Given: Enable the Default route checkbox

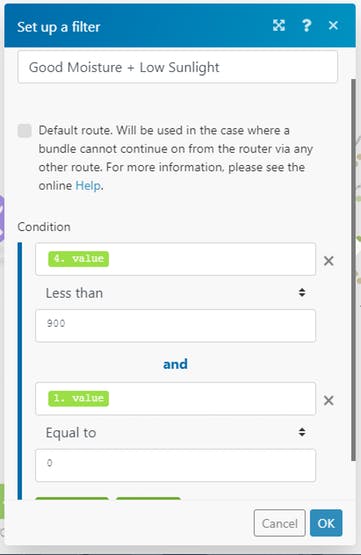Looking at the screenshot, I should point(24,131).
